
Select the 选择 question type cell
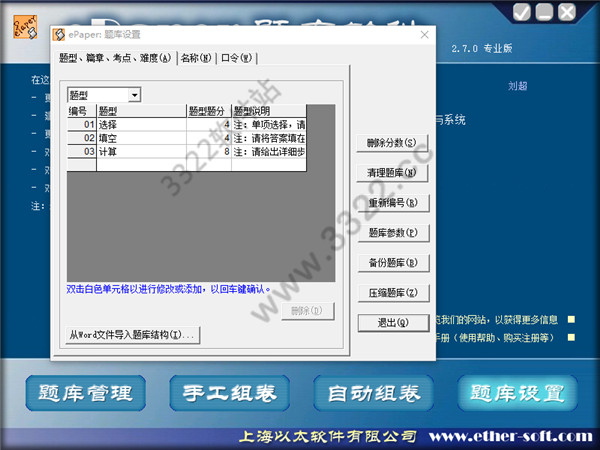tap(141, 124)
